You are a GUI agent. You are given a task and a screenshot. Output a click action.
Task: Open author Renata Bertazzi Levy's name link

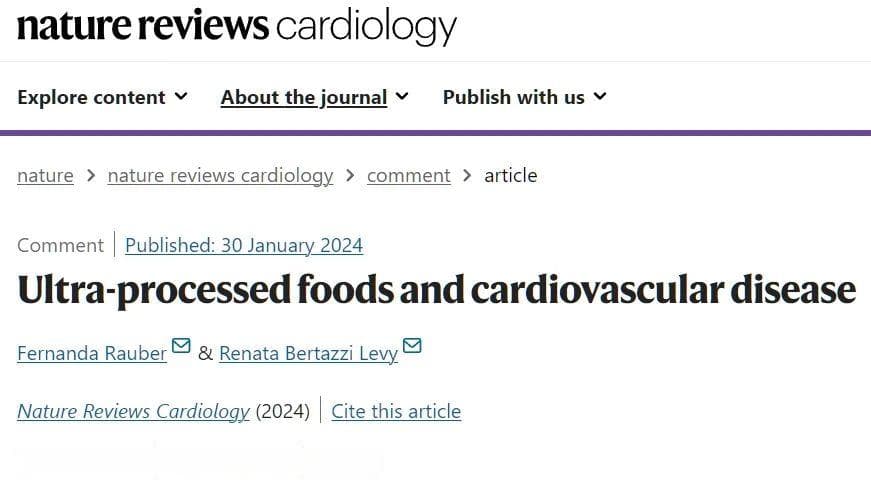click(x=308, y=353)
